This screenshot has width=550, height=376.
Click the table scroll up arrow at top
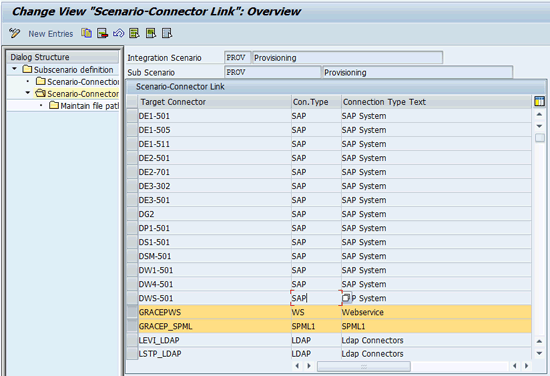point(539,114)
